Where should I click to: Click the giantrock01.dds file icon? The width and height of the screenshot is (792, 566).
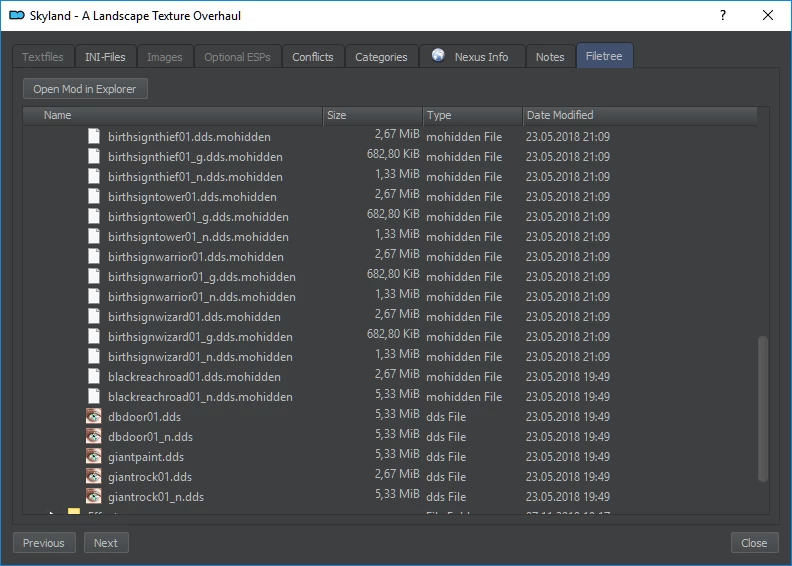93,477
